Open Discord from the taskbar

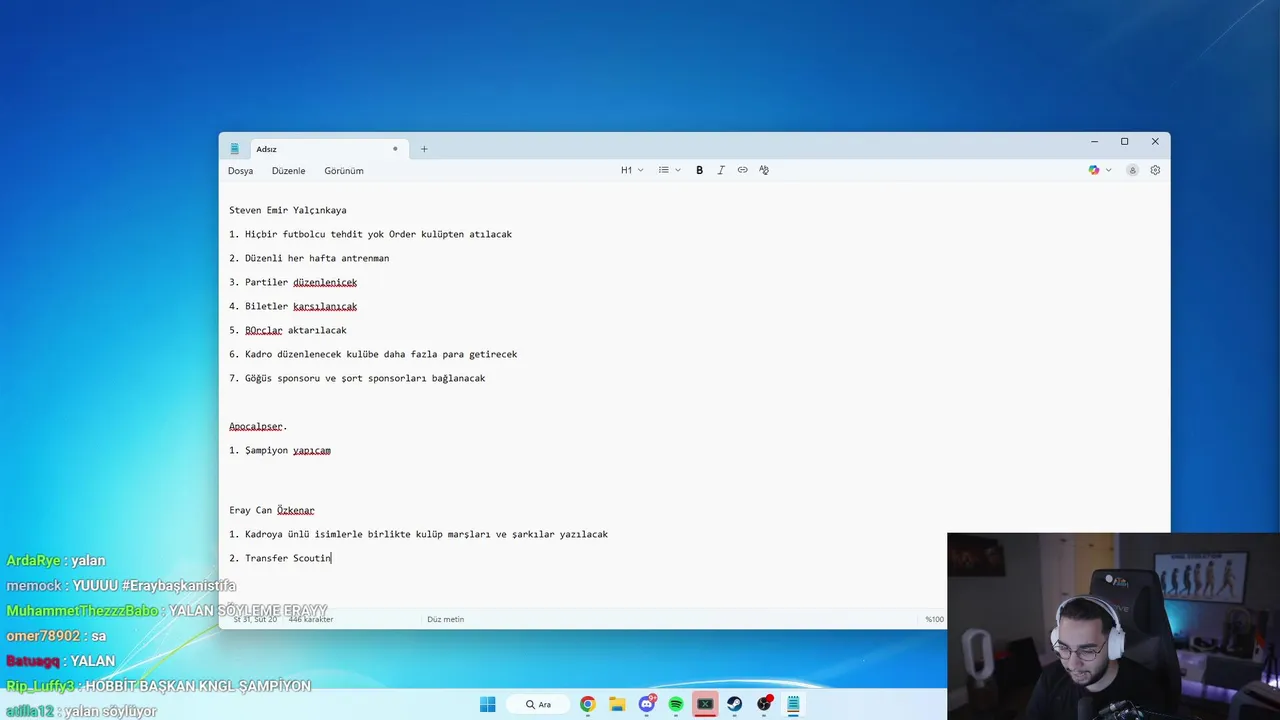tap(647, 704)
